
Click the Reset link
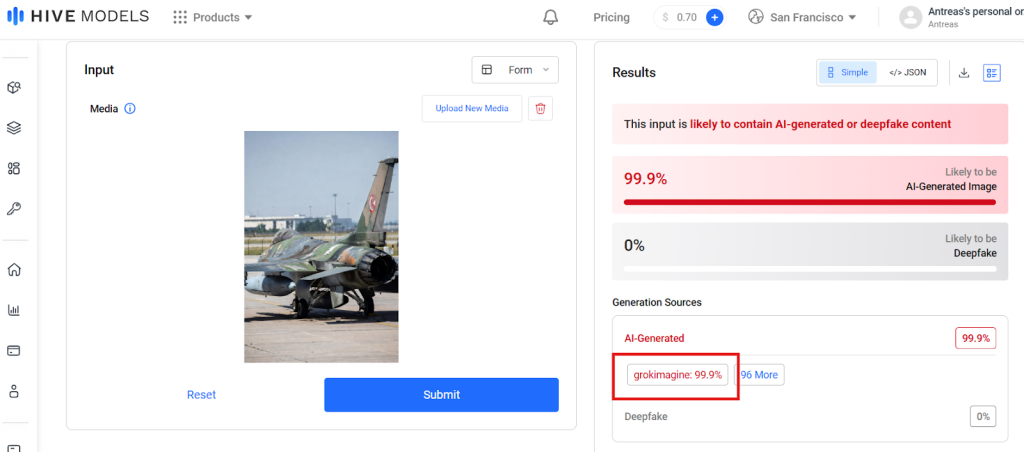coord(201,394)
